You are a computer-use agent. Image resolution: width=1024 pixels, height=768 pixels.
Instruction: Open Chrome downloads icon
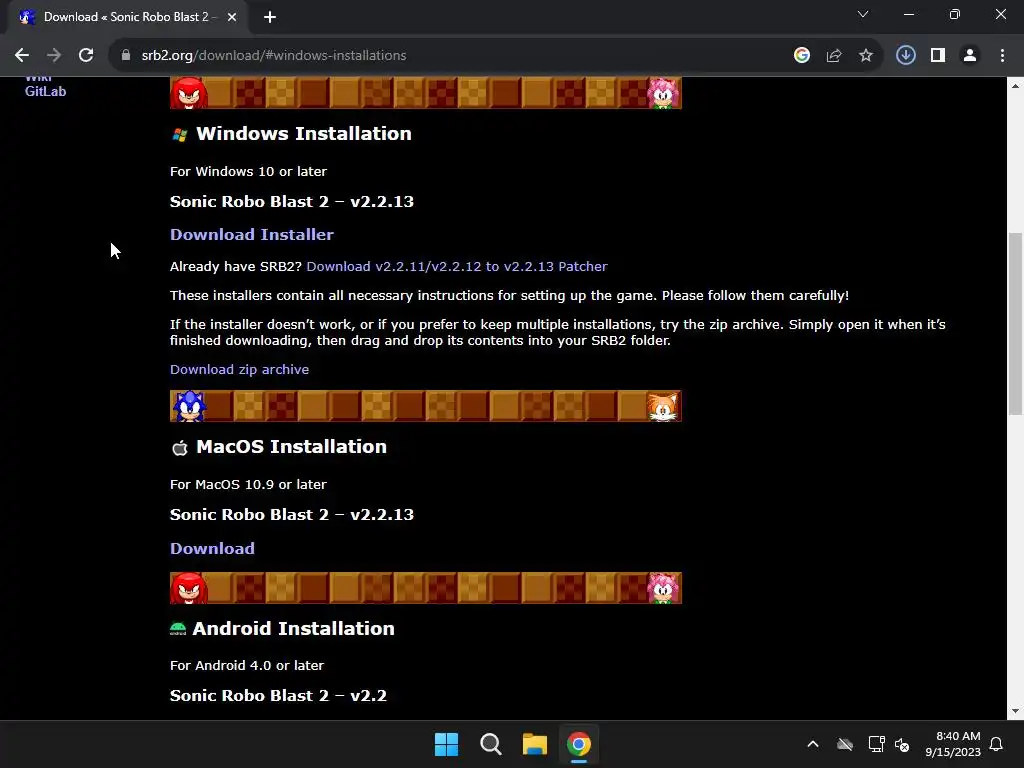tap(906, 56)
